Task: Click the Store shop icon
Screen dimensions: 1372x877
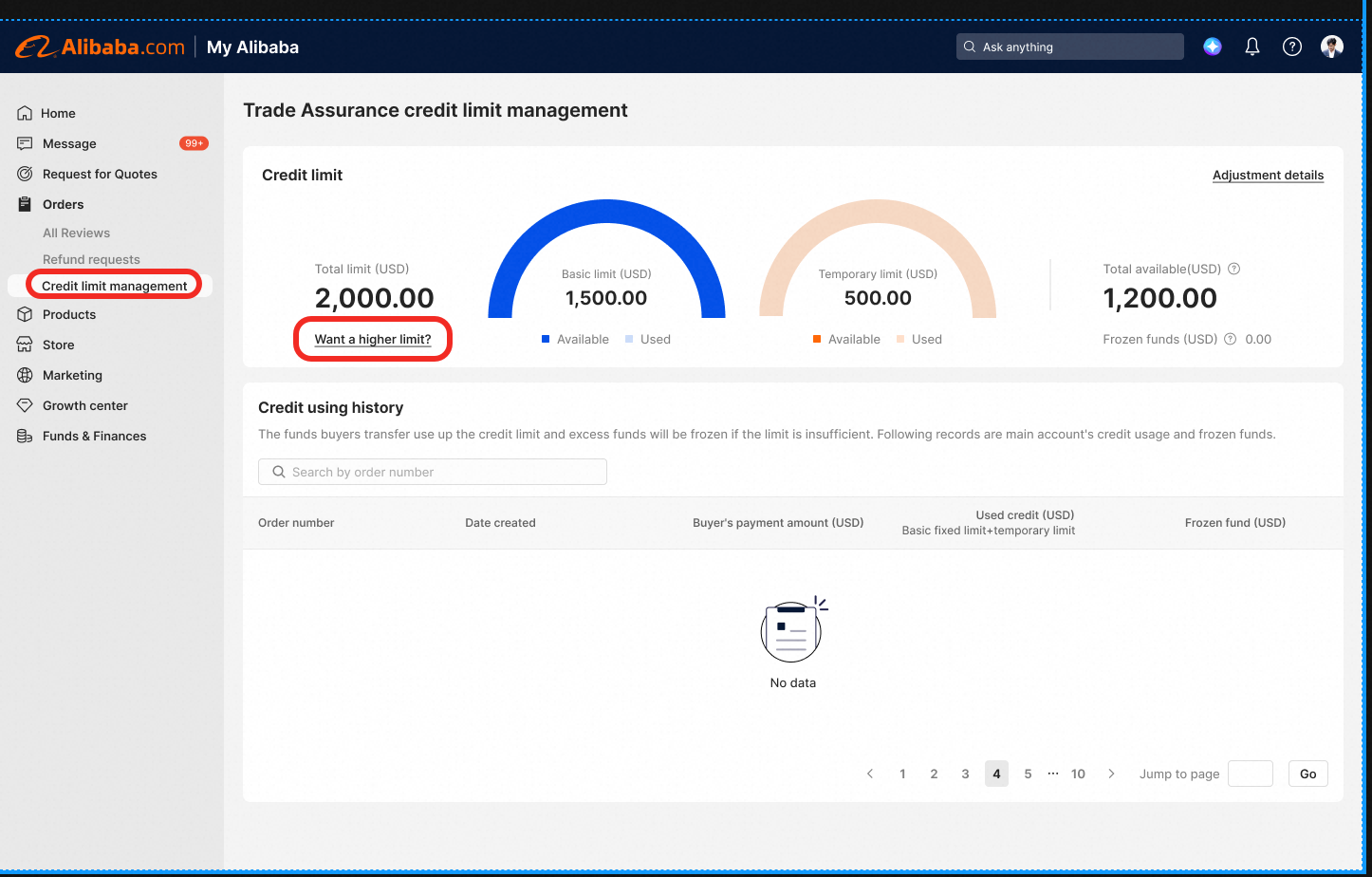Action: point(26,345)
